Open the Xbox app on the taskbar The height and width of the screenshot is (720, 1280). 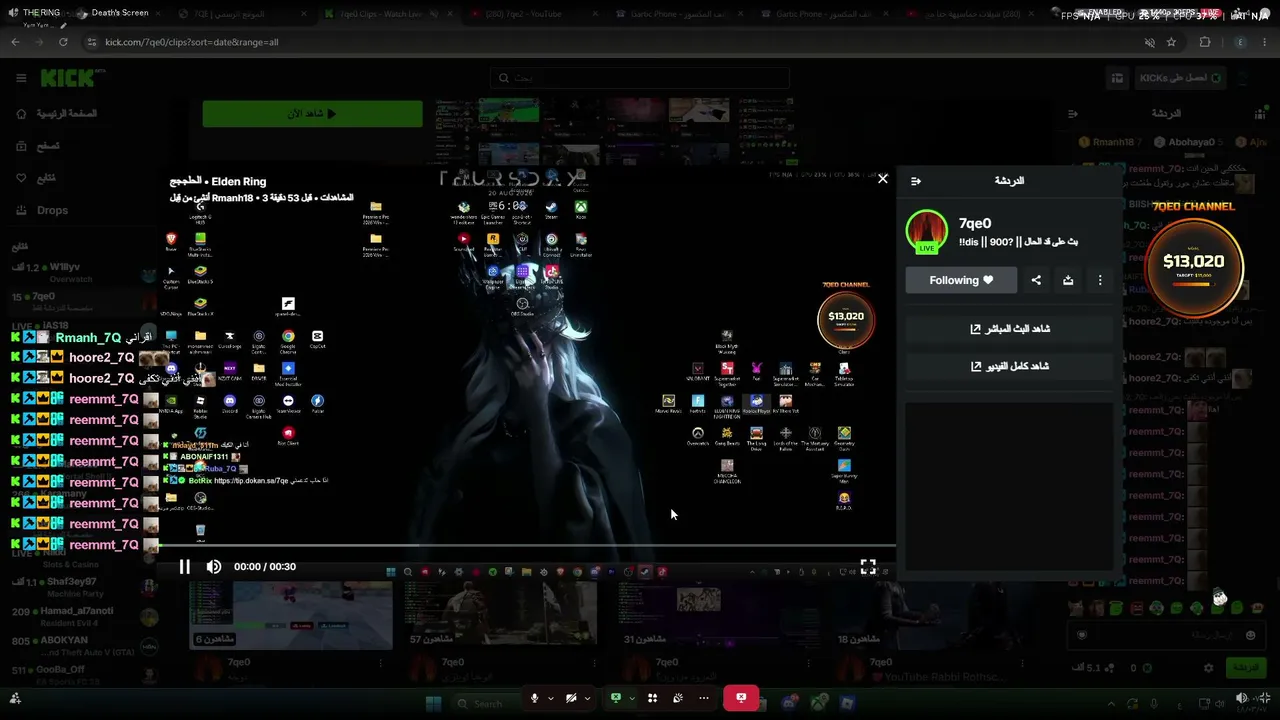[x=819, y=704]
